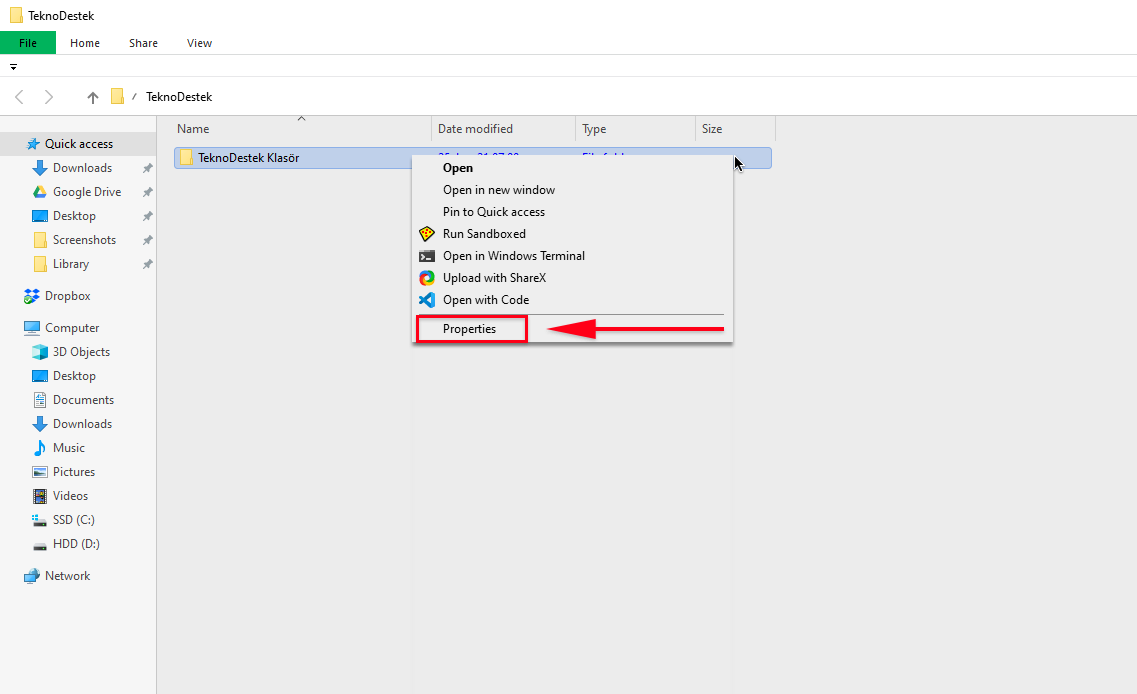Click the Pictures icon in sidebar

(40, 471)
